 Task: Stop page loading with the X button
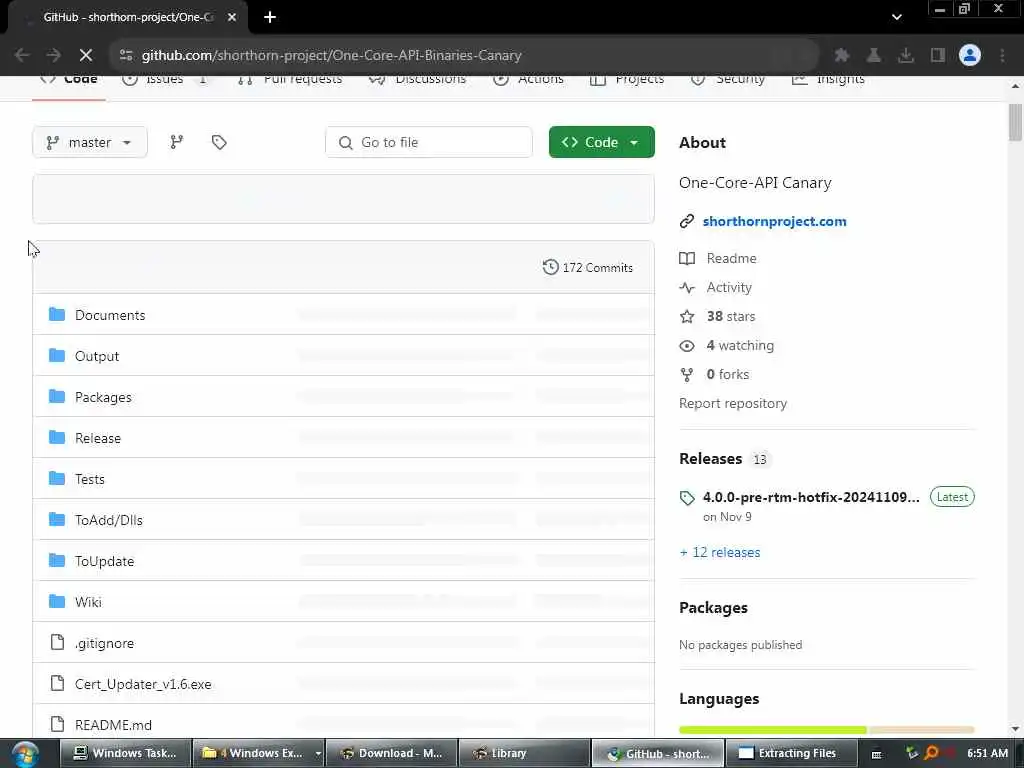(86, 56)
